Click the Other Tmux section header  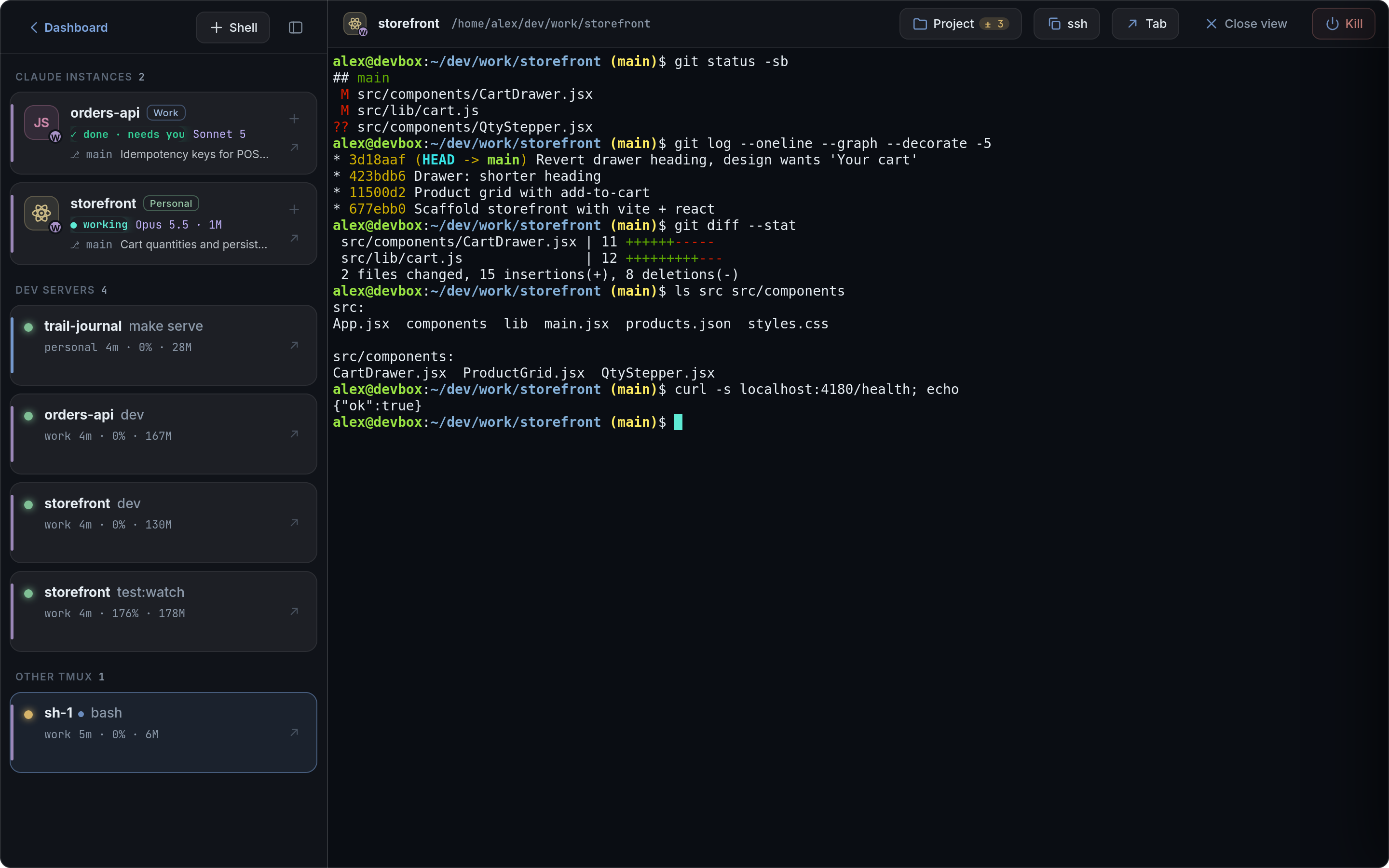60,677
